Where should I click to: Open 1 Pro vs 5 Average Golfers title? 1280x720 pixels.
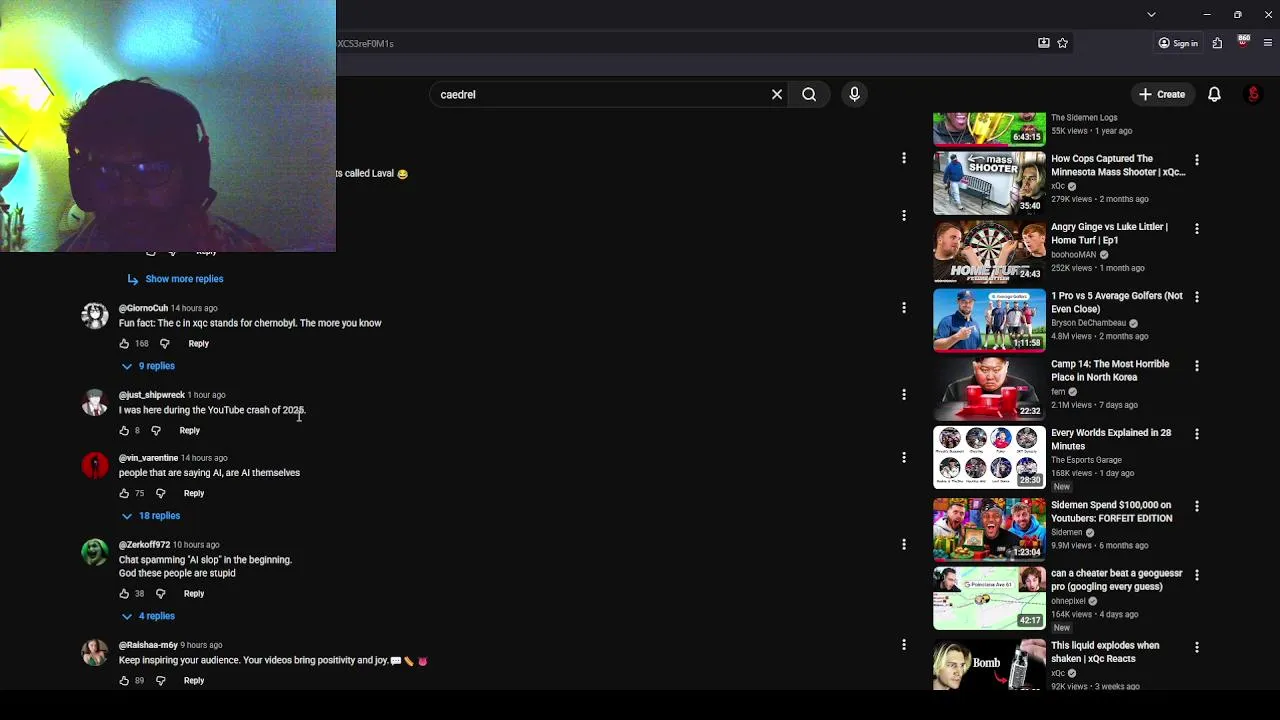tap(1116, 302)
